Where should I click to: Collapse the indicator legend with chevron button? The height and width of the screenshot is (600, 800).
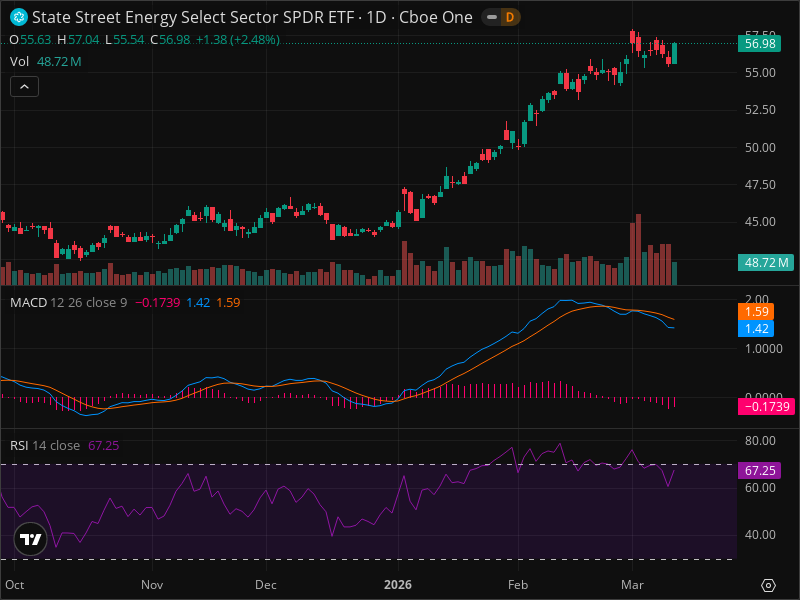24,87
